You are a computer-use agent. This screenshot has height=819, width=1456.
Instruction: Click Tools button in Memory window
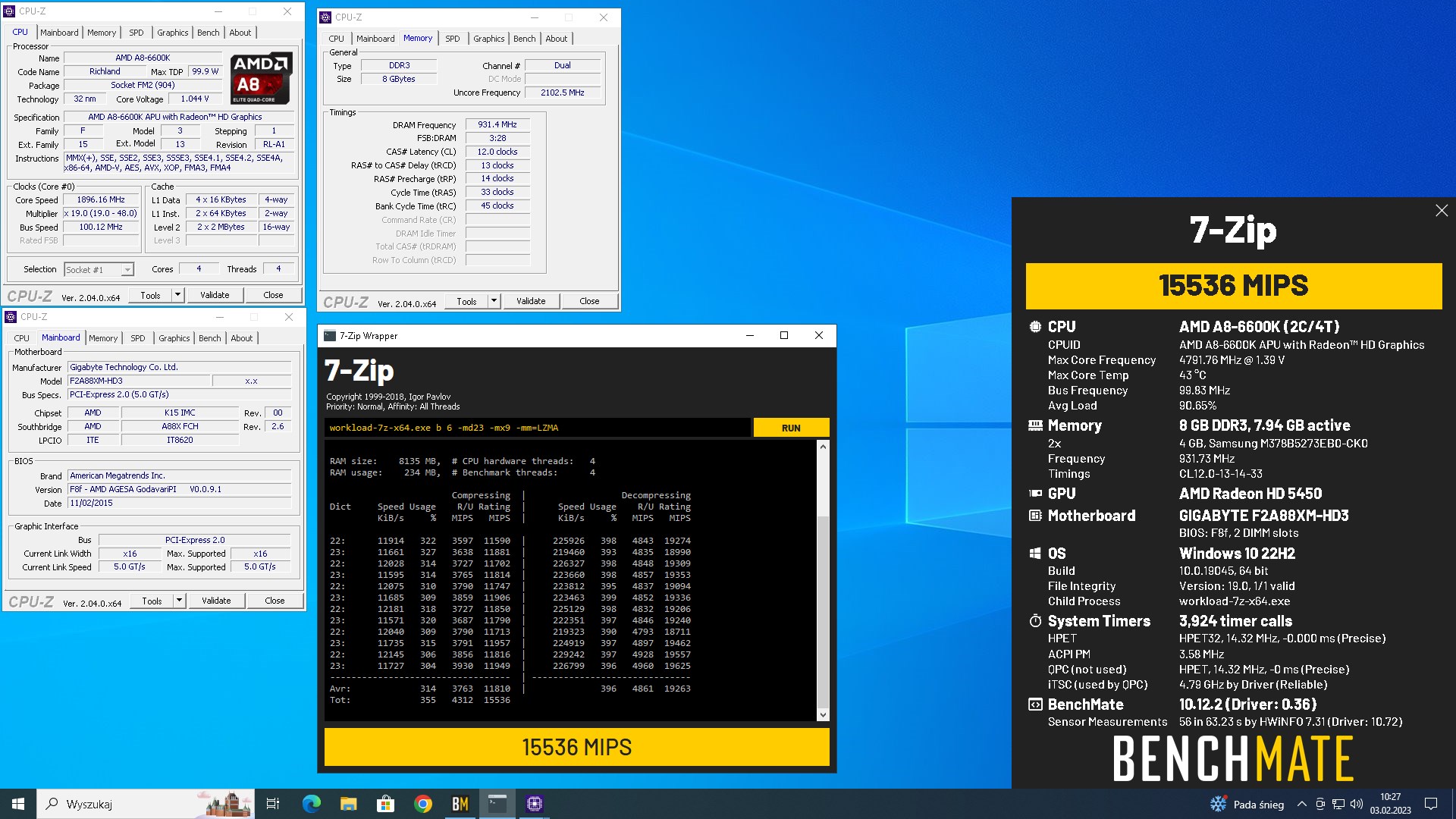pyautogui.click(x=466, y=301)
